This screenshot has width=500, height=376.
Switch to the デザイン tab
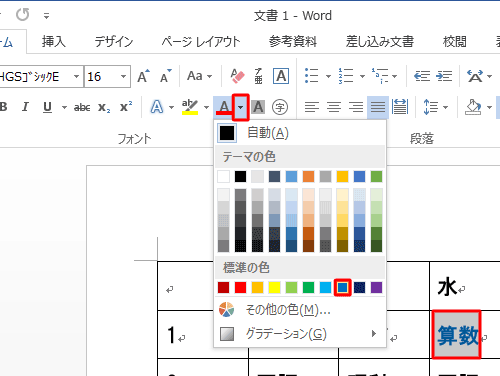pyautogui.click(x=114, y=42)
